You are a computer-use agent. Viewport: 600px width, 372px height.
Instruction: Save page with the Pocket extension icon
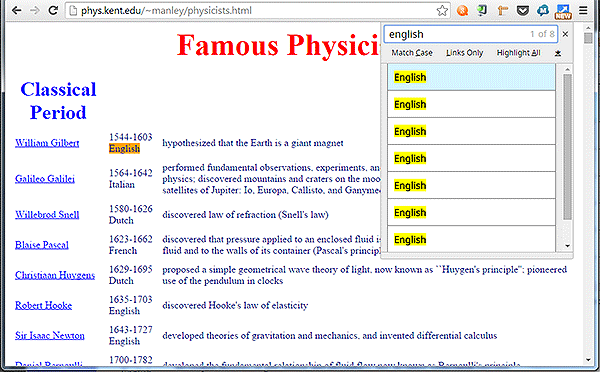coord(523,10)
